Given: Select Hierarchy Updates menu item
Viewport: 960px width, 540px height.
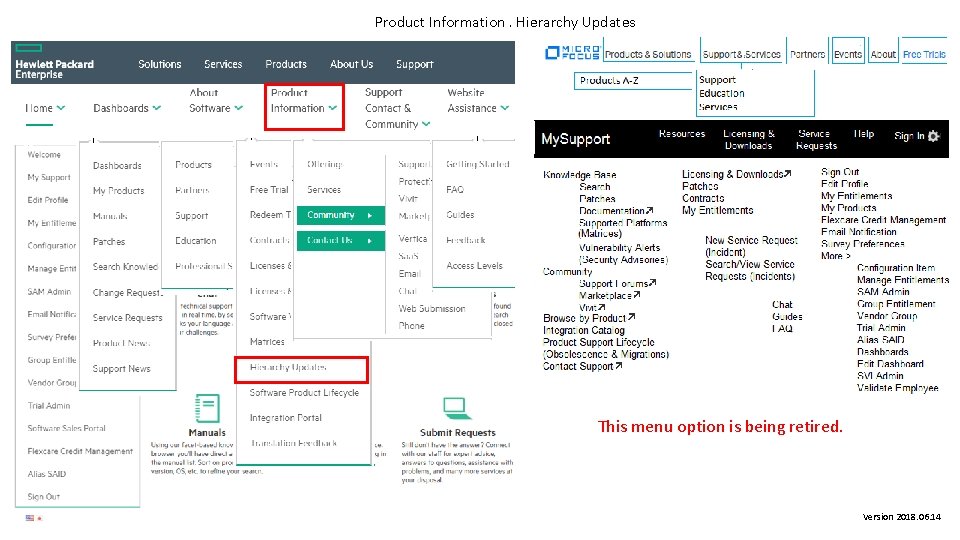Looking at the screenshot, I should click(288, 367).
